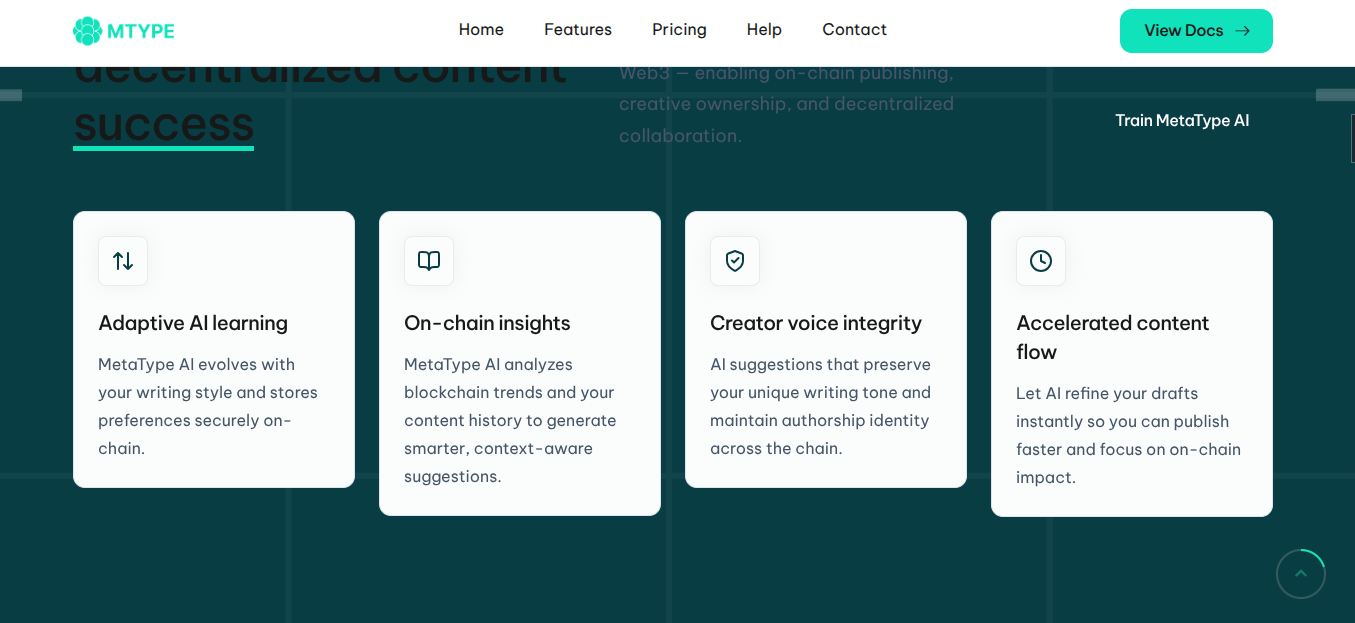The image size is (1355, 623).
Task: Click the open book icon for On-chain insights
Action: click(429, 261)
